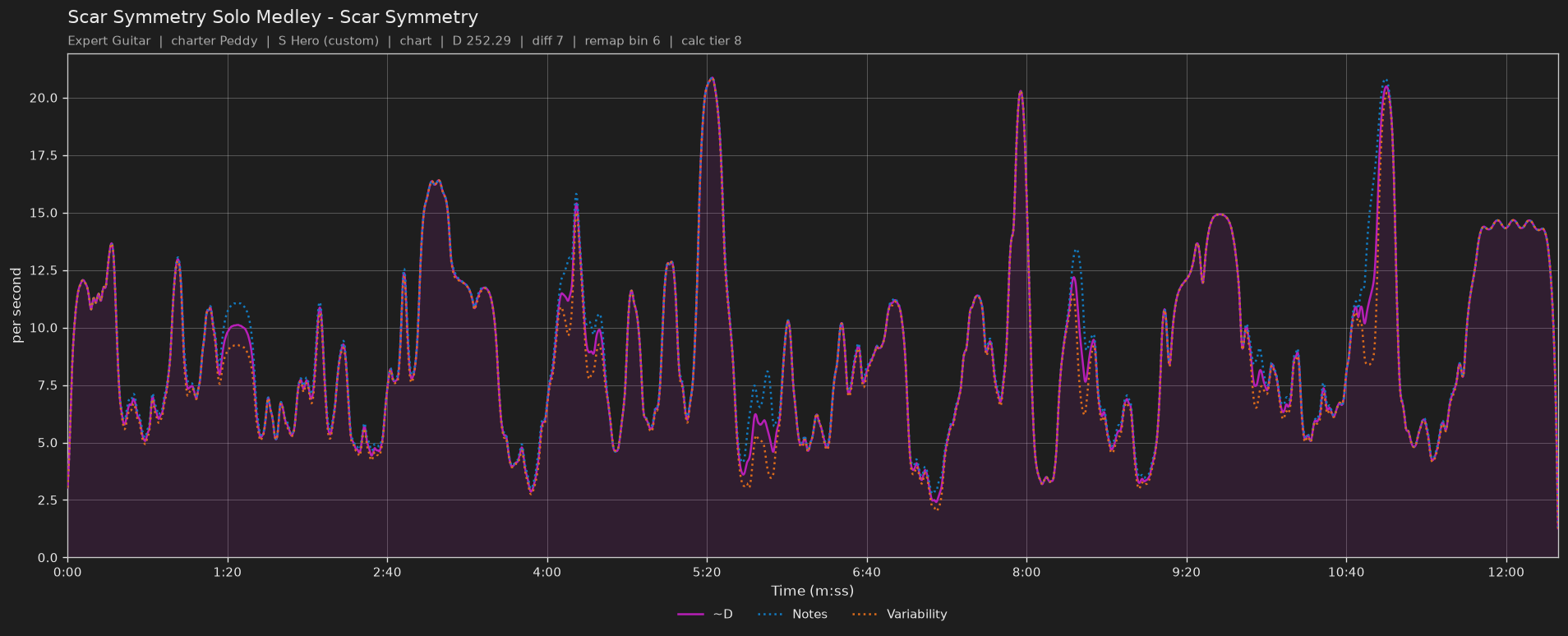Click the ~D legend entry

[x=705, y=614]
